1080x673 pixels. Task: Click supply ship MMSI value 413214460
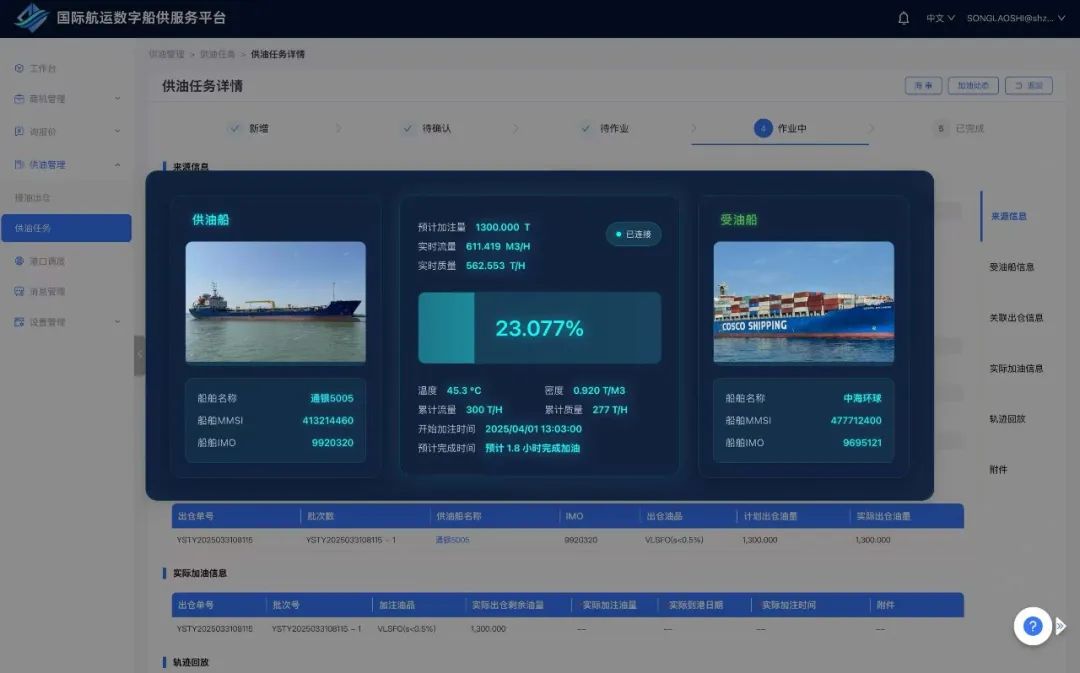tap(328, 420)
